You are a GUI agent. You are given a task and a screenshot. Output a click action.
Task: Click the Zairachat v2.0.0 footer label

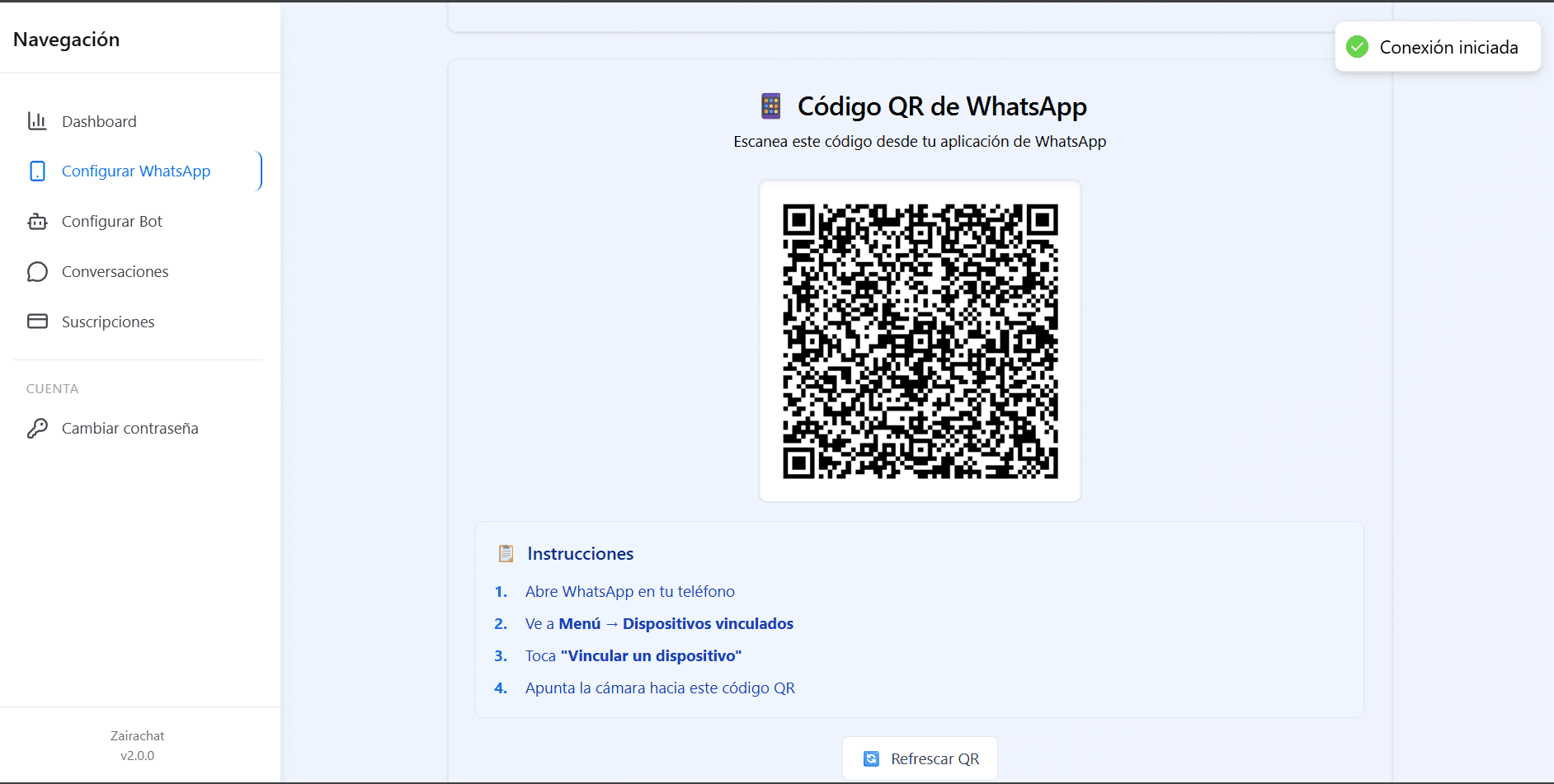pyautogui.click(x=138, y=744)
